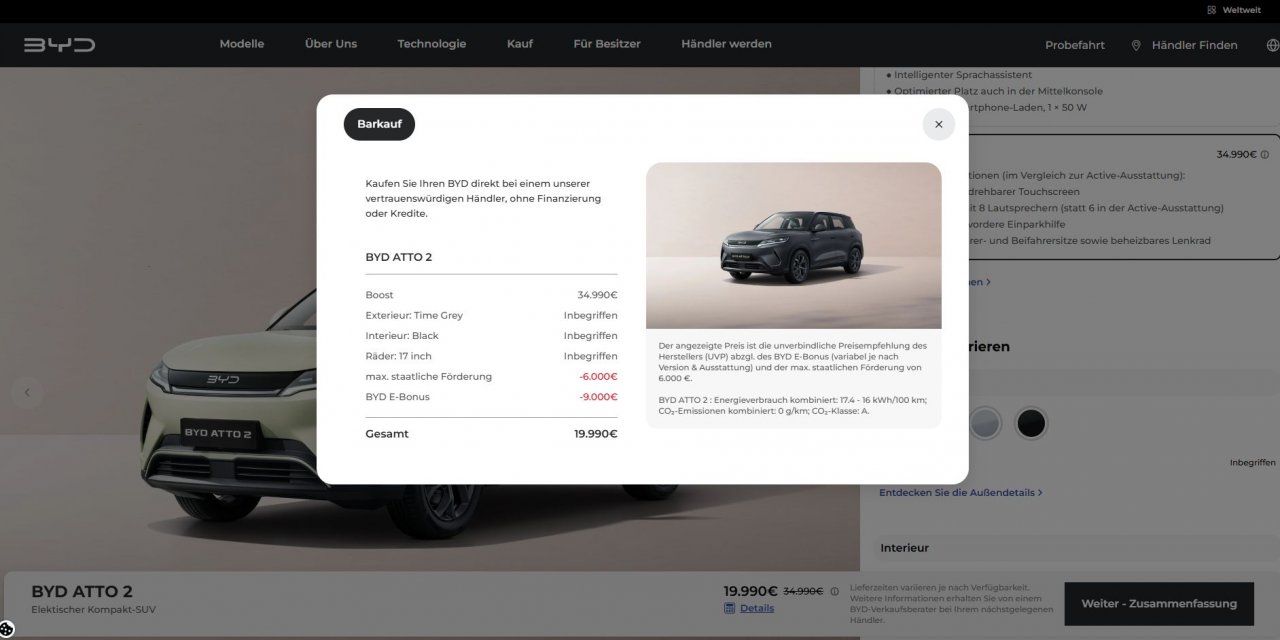
Task: Click the car thumbnail image in dialog
Action: click(793, 245)
